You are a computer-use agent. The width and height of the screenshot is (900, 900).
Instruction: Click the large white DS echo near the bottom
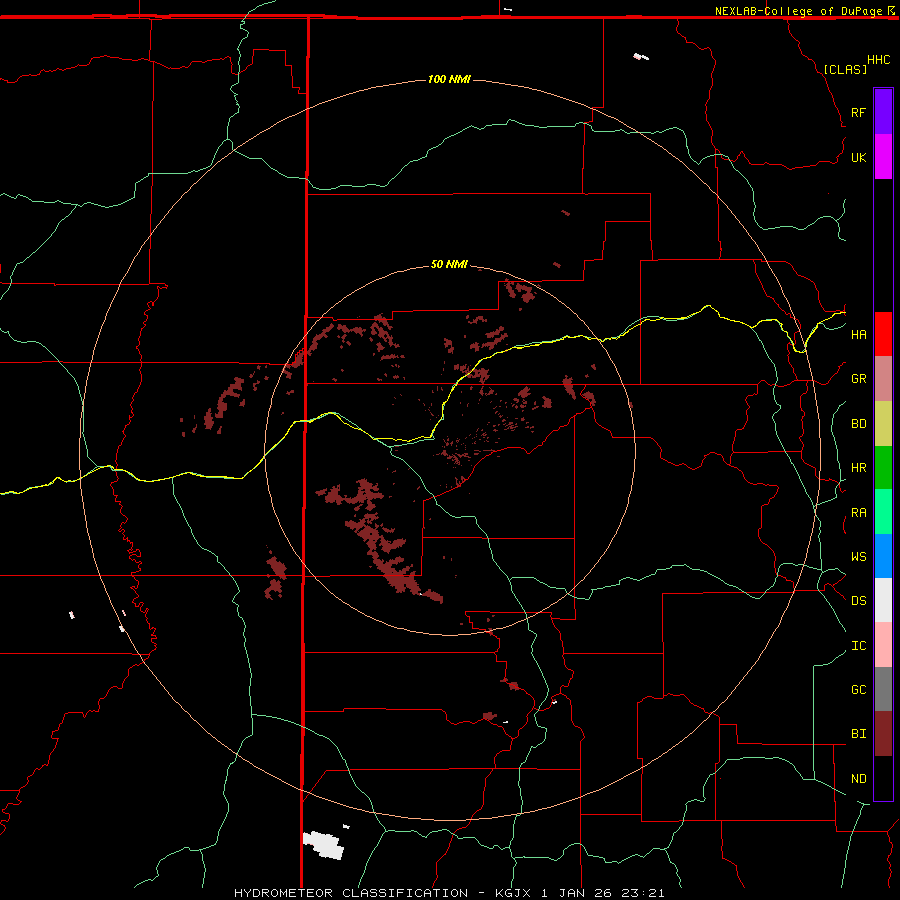(x=323, y=845)
